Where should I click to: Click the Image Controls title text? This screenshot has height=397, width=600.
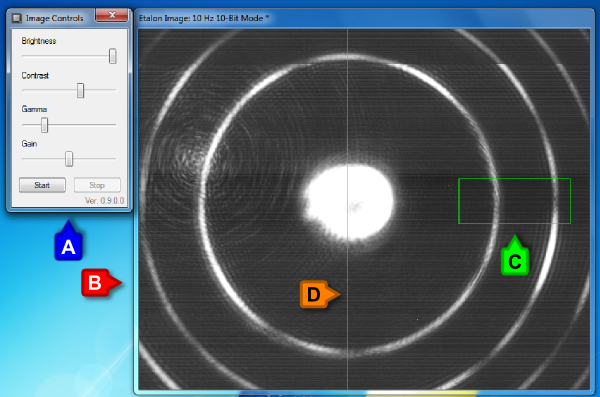click(x=54, y=18)
